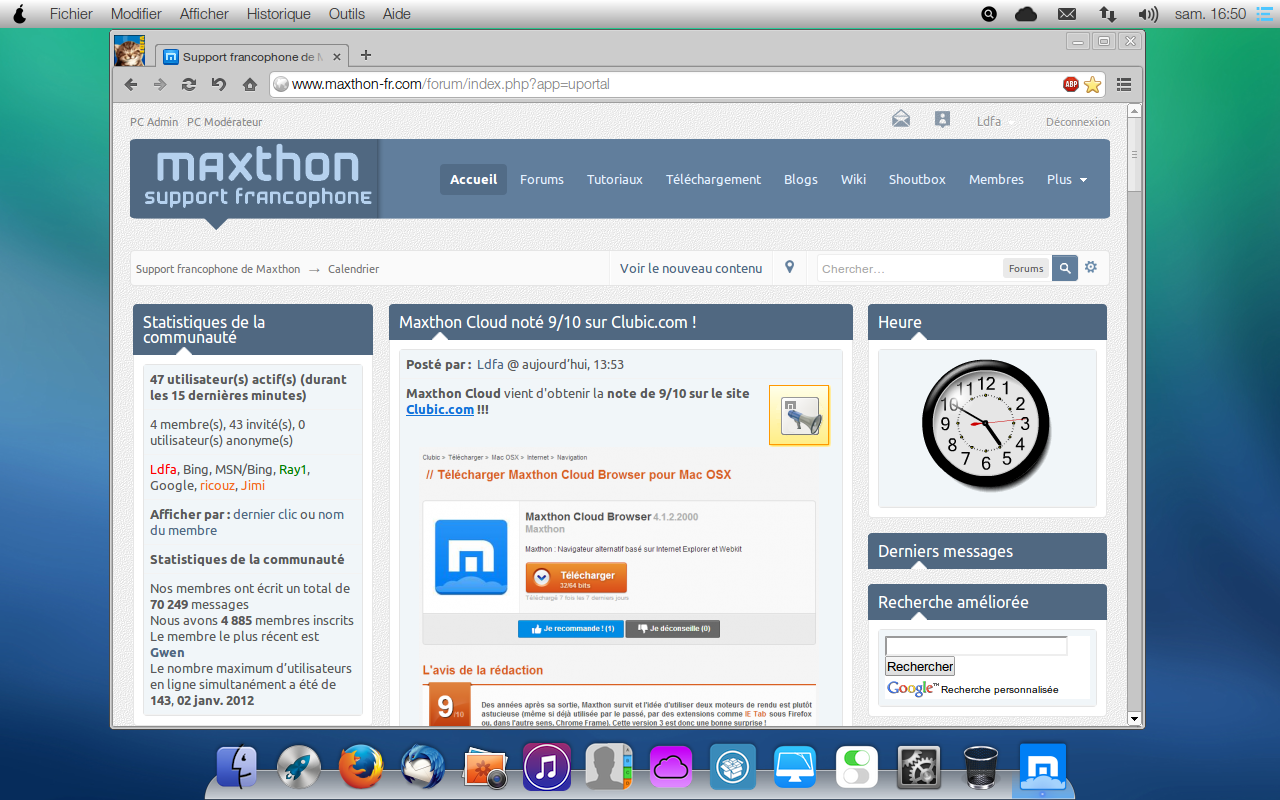Open Finder from the dock
The width and height of the screenshot is (1280, 800).
(x=237, y=768)
